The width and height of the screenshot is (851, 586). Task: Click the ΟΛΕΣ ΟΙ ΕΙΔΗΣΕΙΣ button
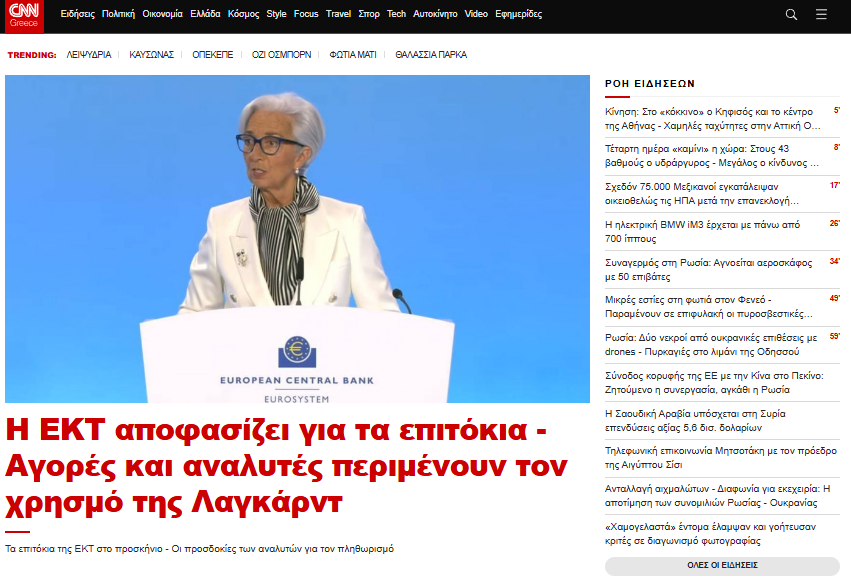(722, 565)
